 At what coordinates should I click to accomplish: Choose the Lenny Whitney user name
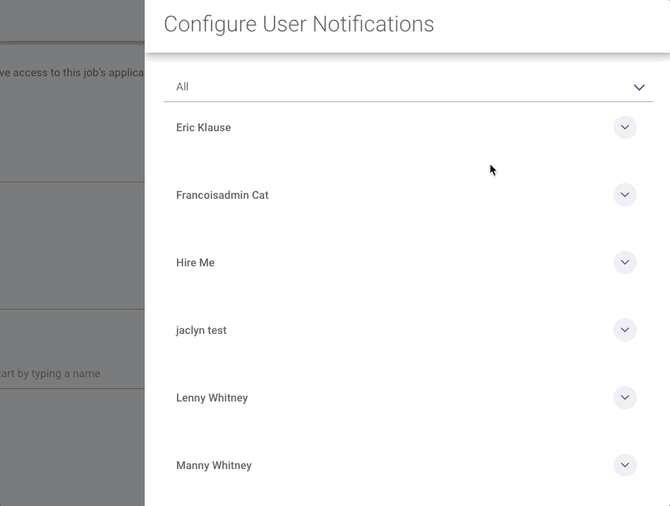(x=212, y=398)
